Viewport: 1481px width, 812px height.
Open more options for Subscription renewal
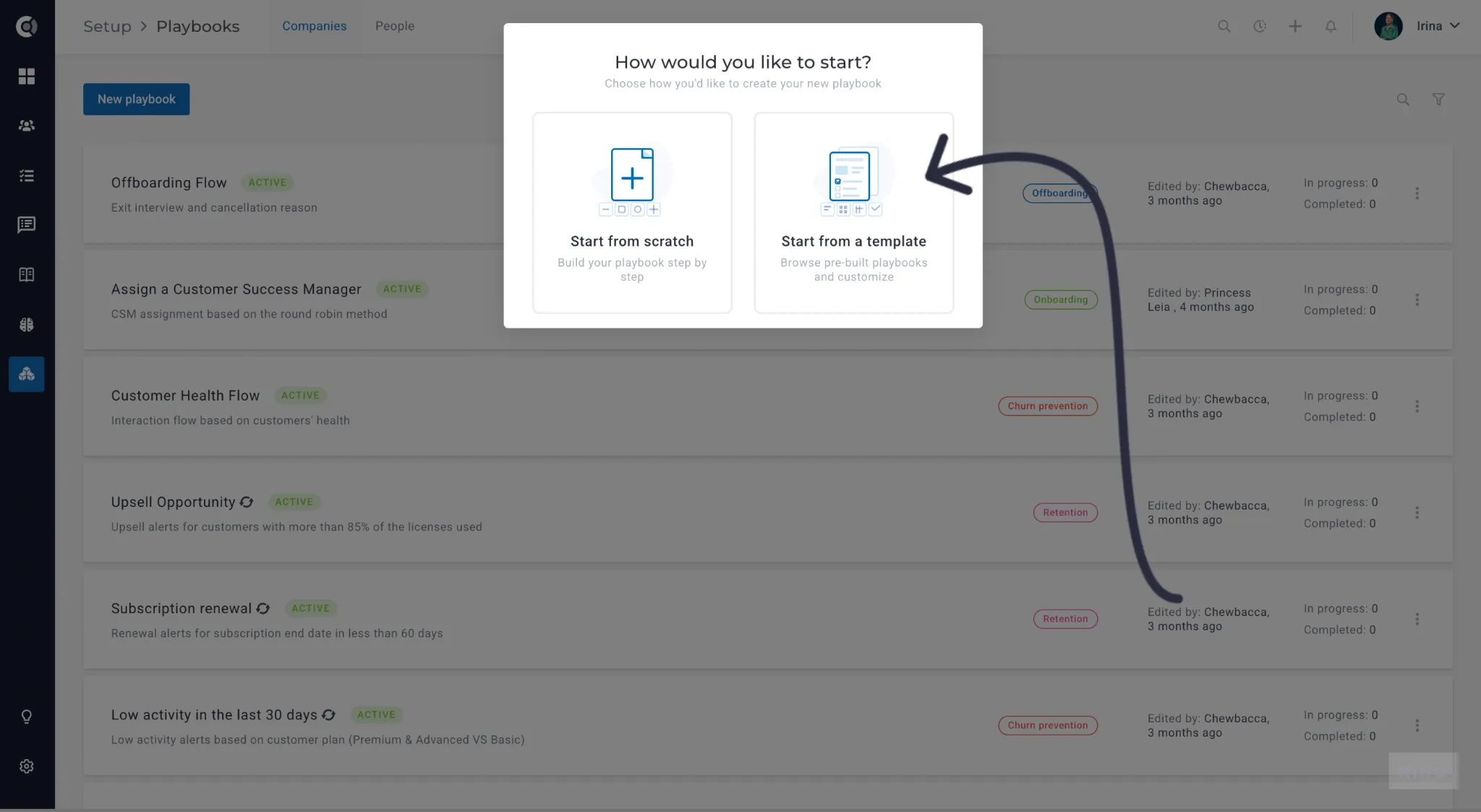pyautogui.click(x=1417, y=619)
